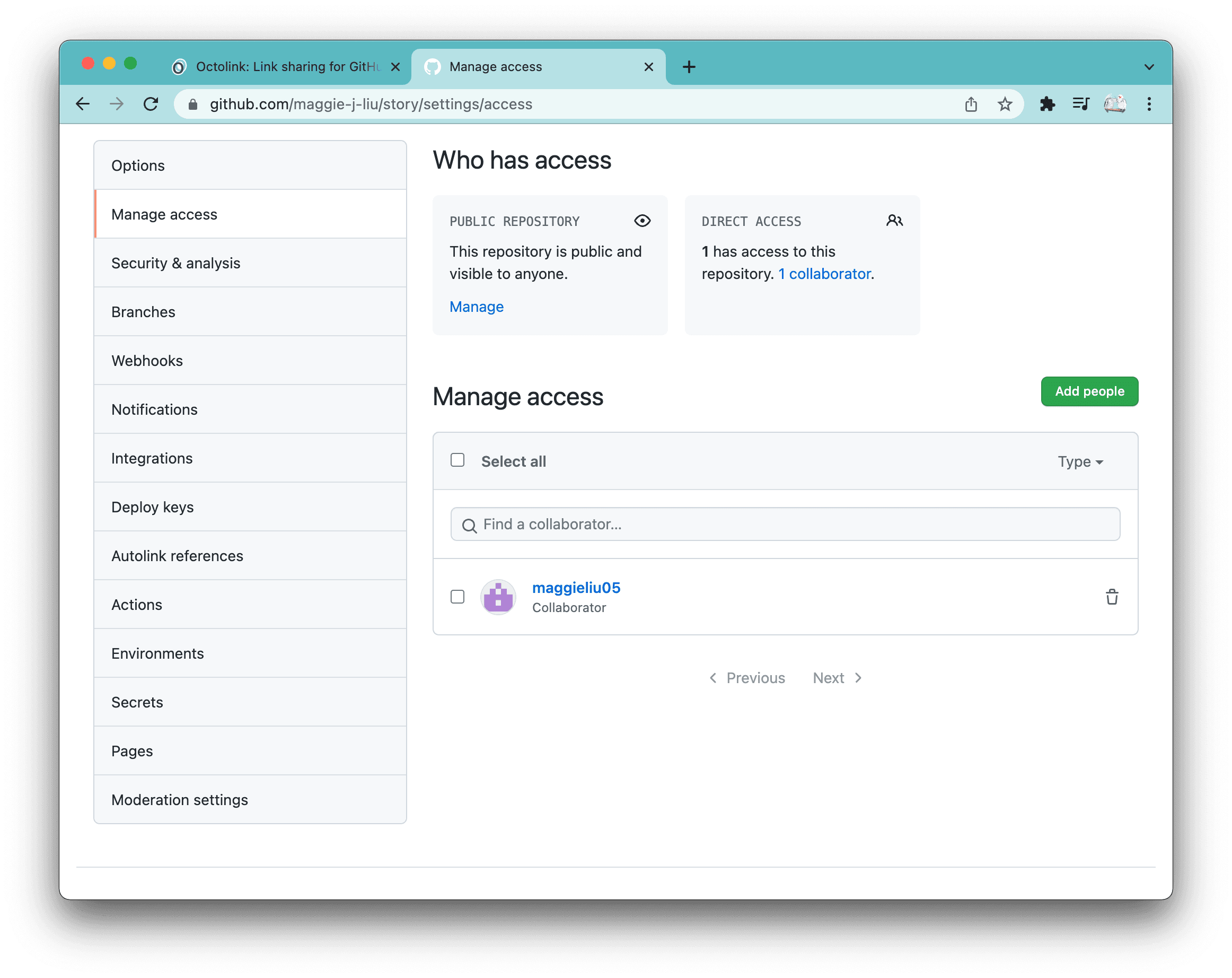Viewport: 1232px width, 978px height.
Task: Click the DIRECT ACCESS card title
Action: point(751,221)
